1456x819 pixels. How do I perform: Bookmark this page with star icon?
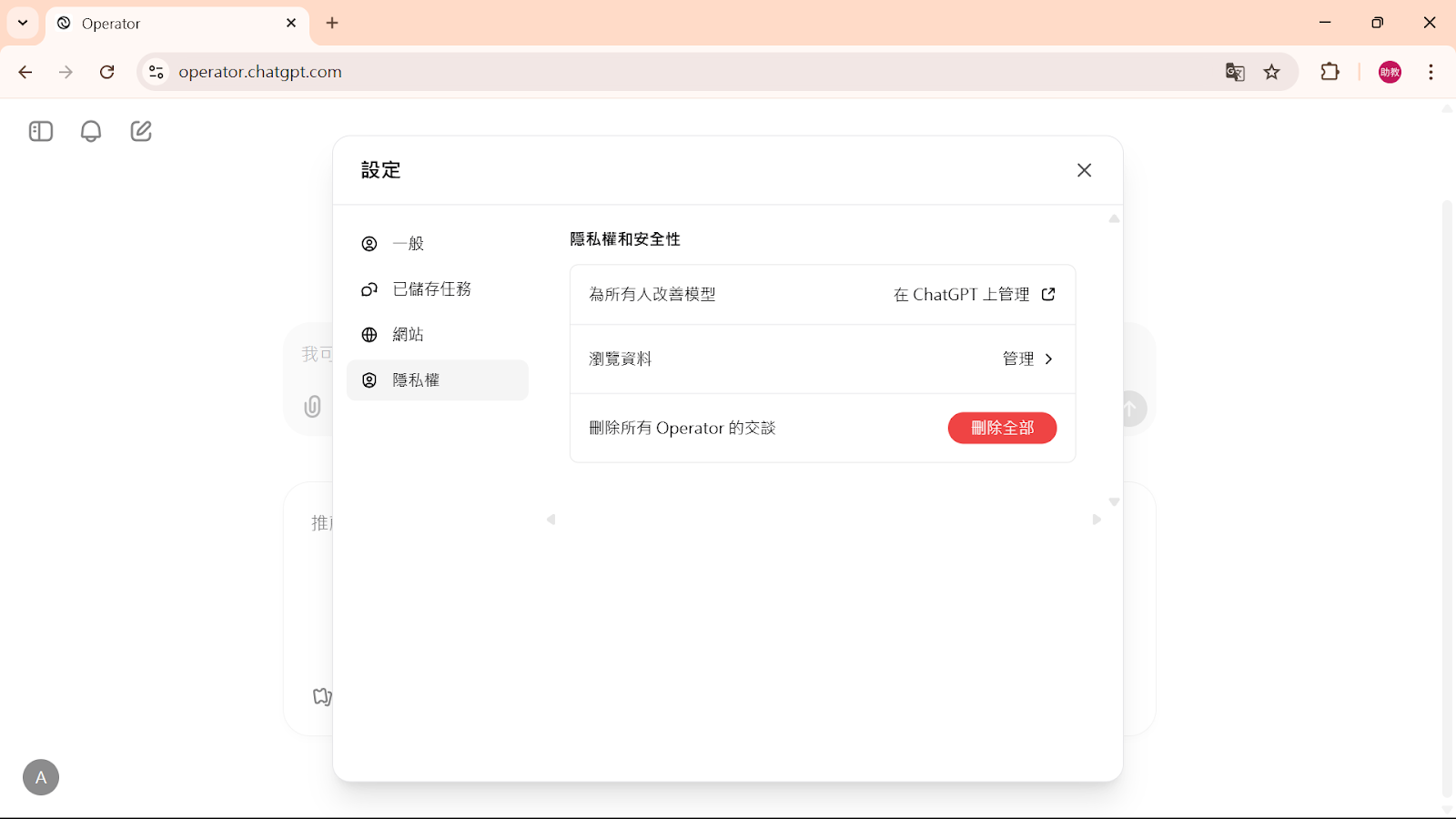[1272, 72]
